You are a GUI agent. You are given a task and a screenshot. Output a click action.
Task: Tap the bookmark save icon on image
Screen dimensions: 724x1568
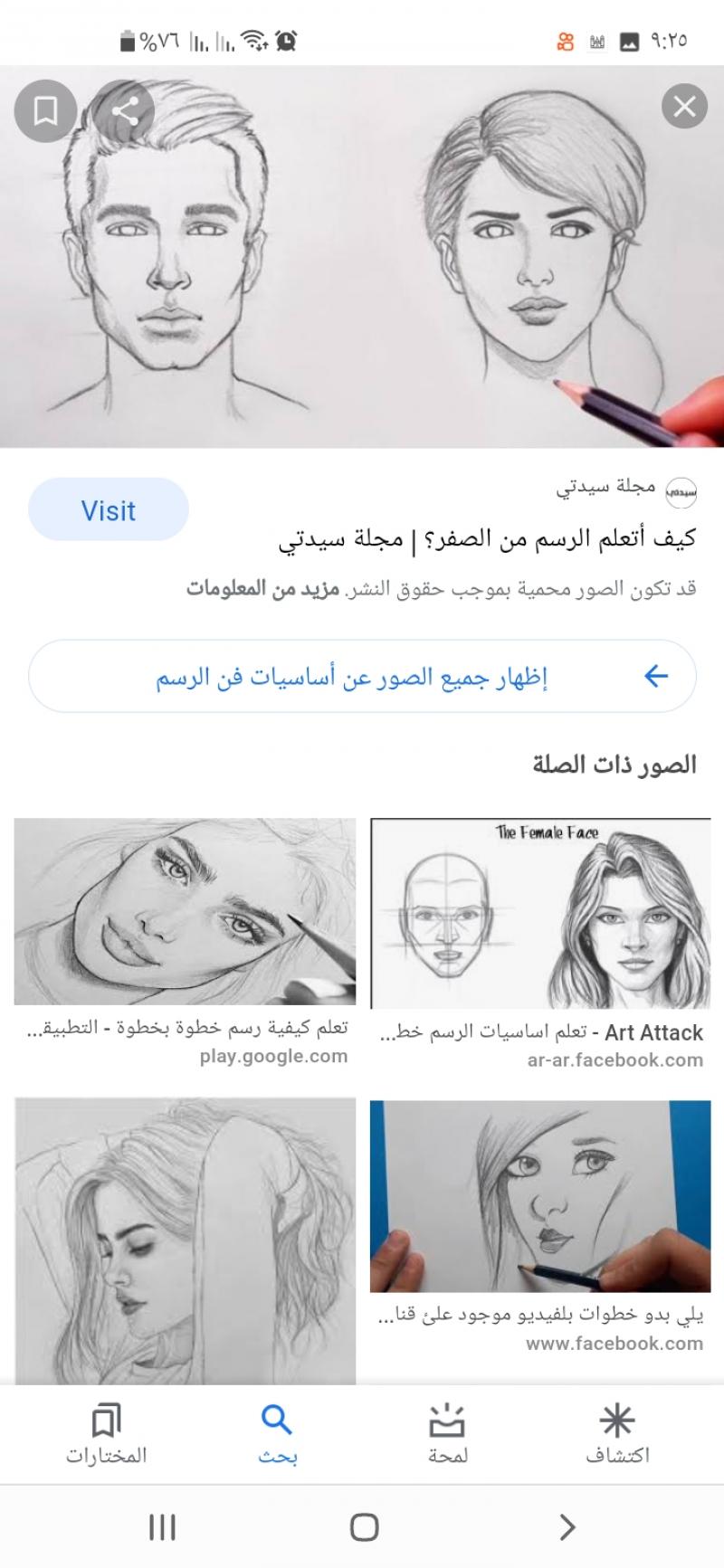click(45, 110)
